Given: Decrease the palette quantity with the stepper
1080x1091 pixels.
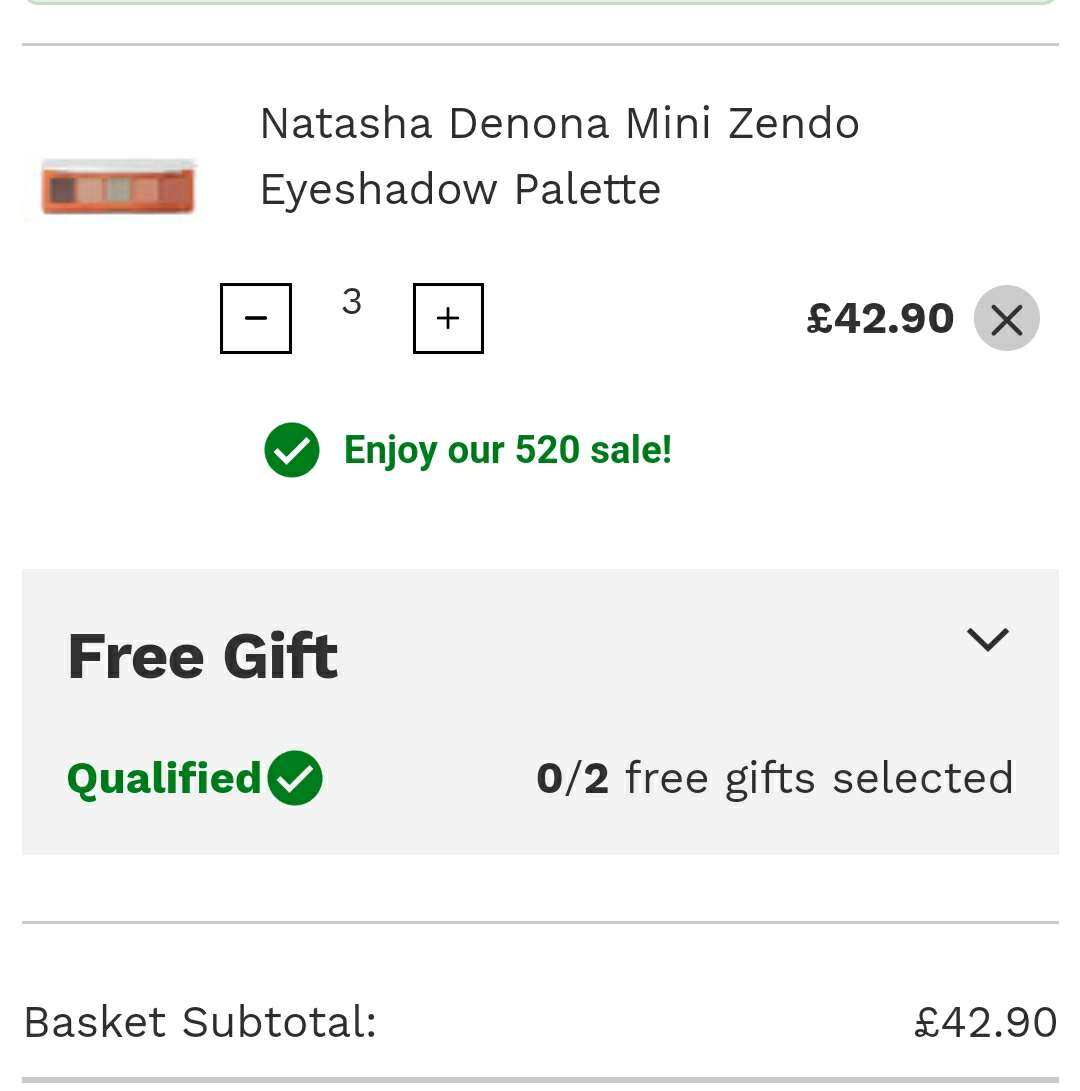Looking at the screenshot, I should [x=256, y=318].
